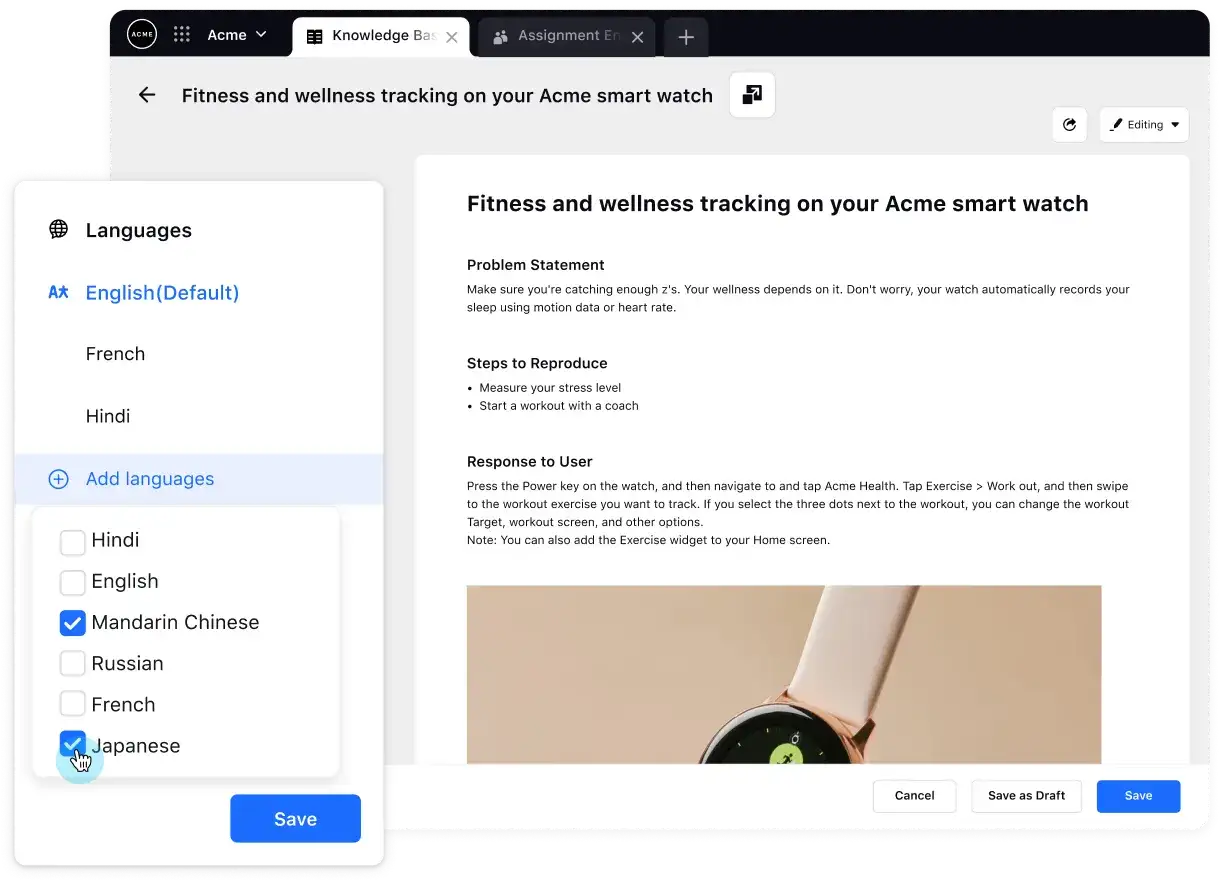Viewport: 1222px width, 880px height.
Task: Uncheck the Mandarin Chinese language checkbox
Action: [x=72, y=622]
